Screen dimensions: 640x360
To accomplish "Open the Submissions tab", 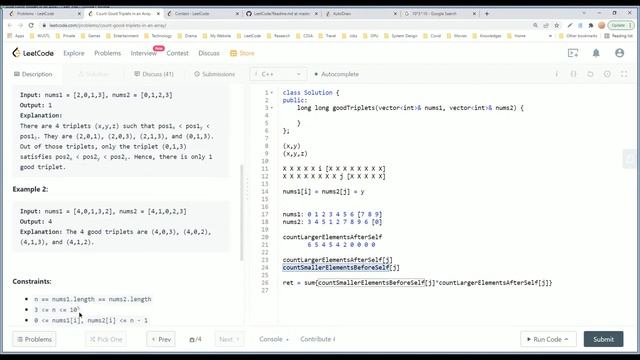I will 215,74.
